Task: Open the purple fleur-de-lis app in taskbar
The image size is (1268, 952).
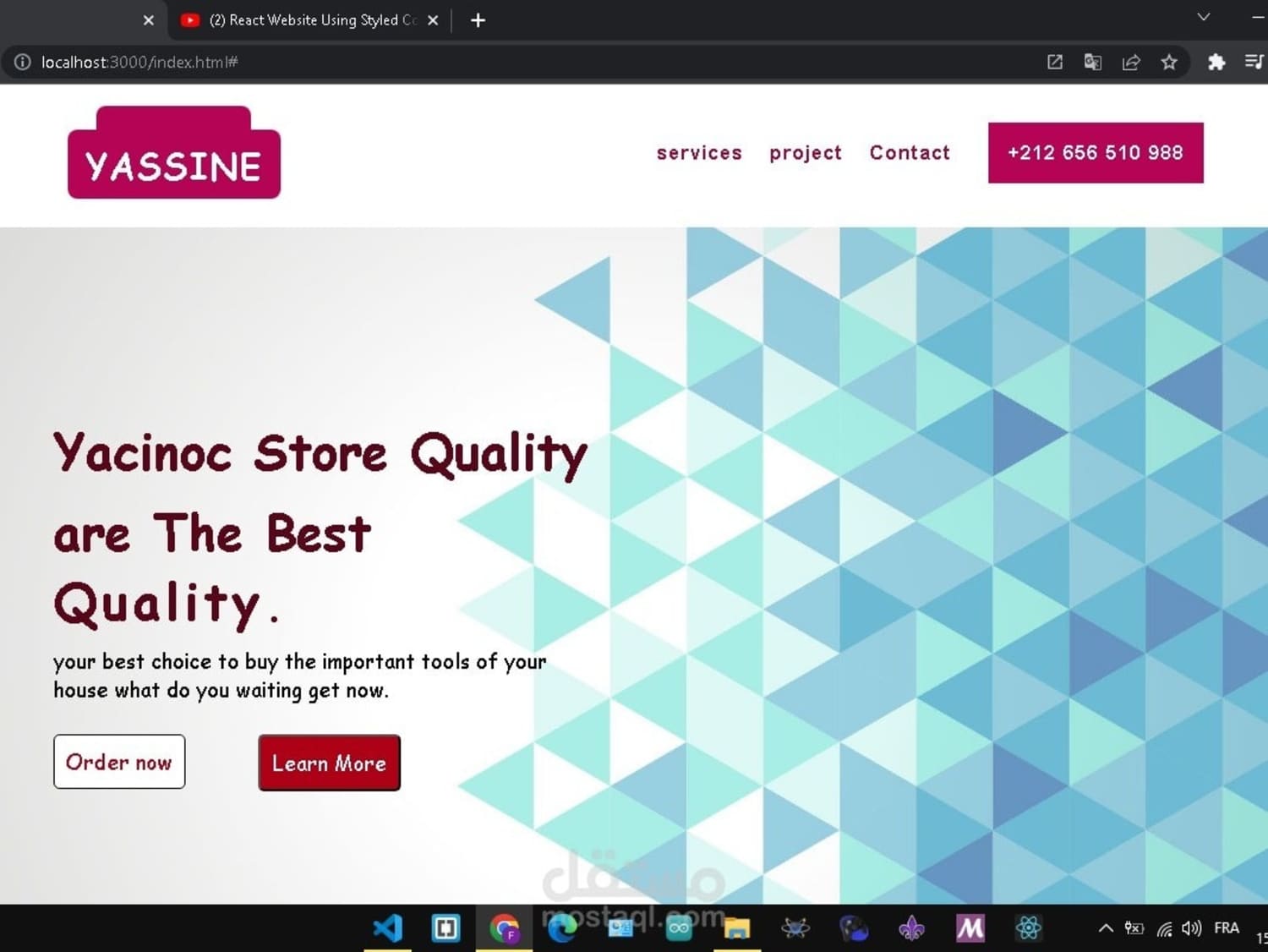Action: click(x=911, y=929)
